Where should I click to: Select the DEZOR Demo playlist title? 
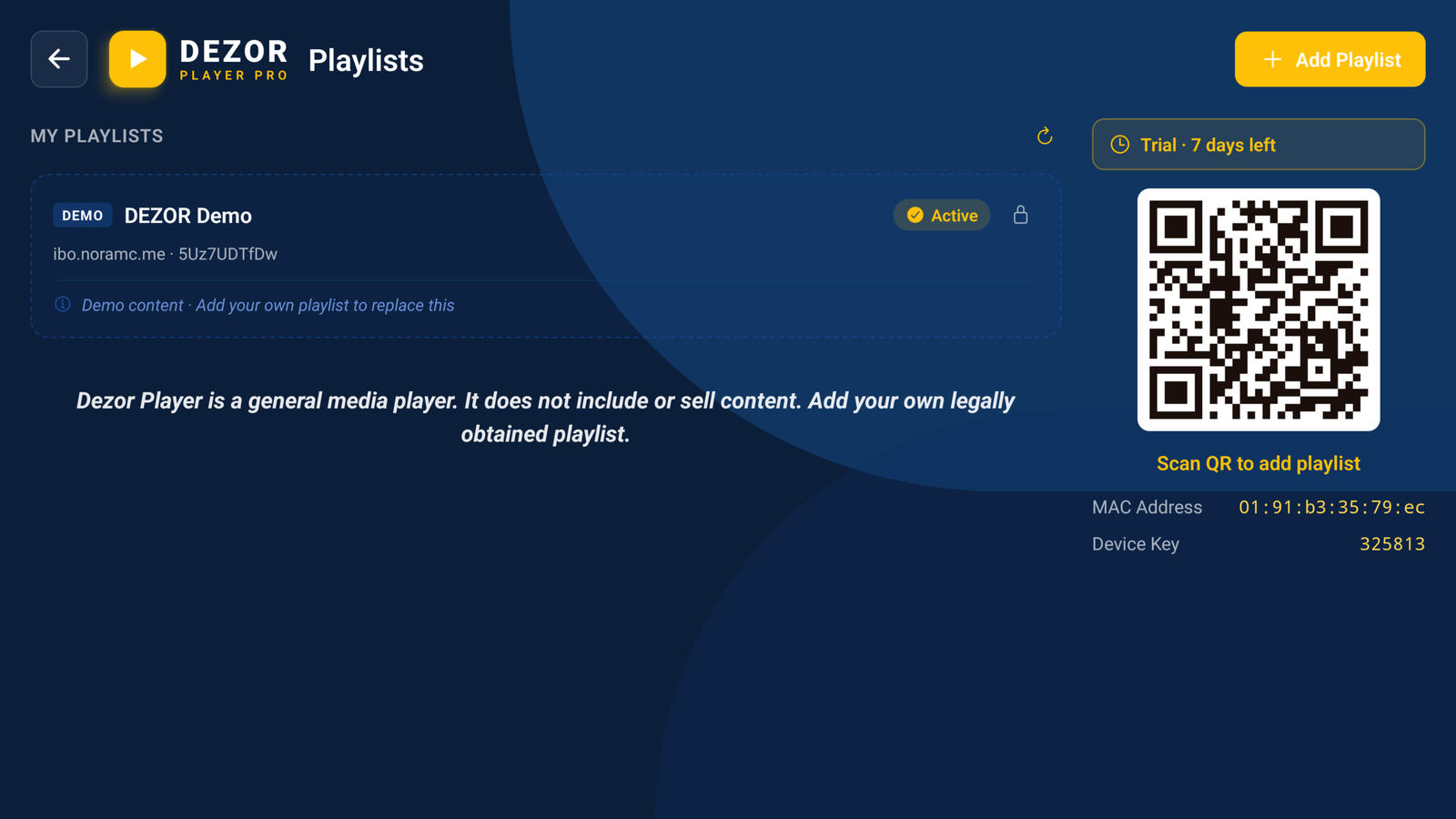[x=188, y=216]
